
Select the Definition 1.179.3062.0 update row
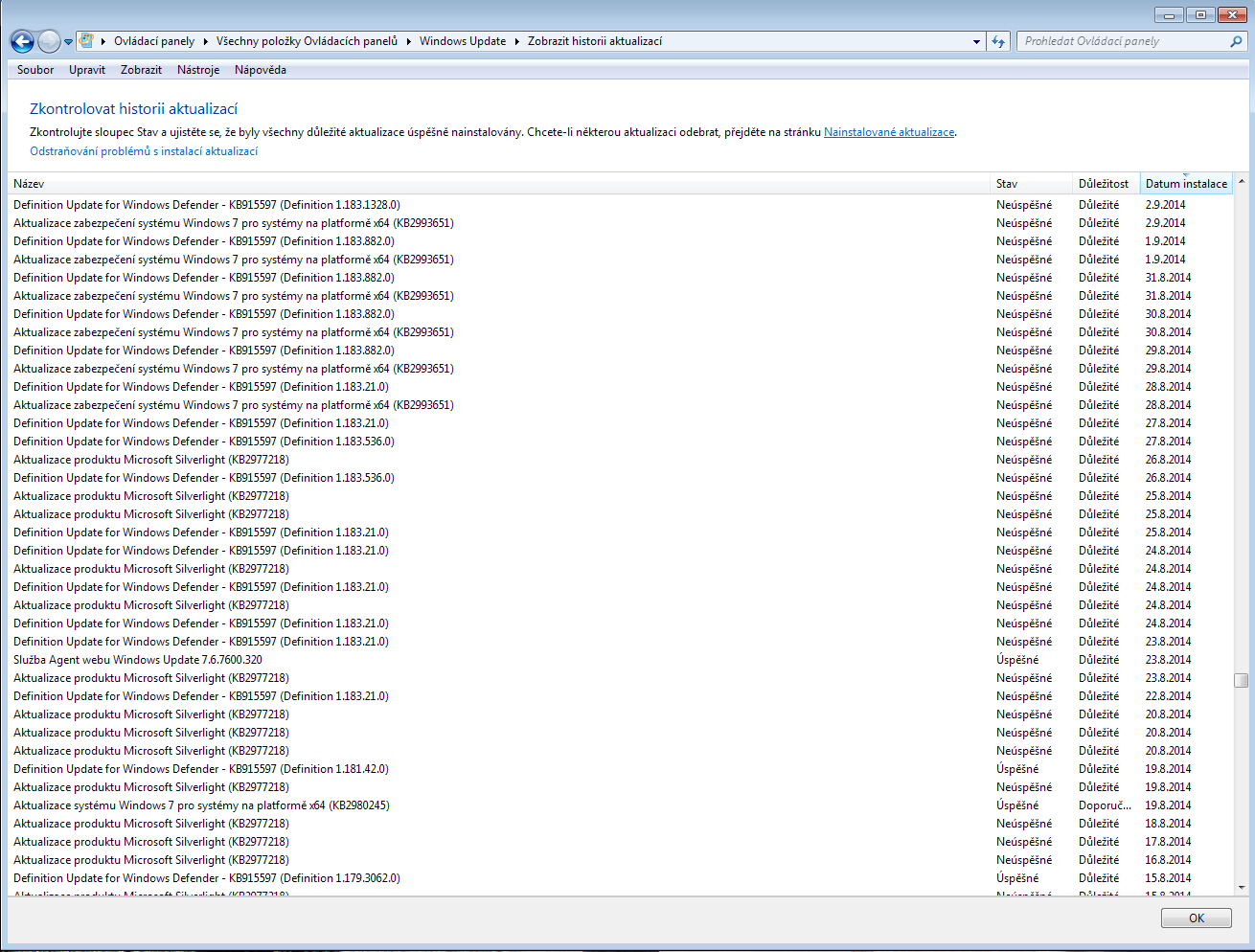[x=621, y=878]
